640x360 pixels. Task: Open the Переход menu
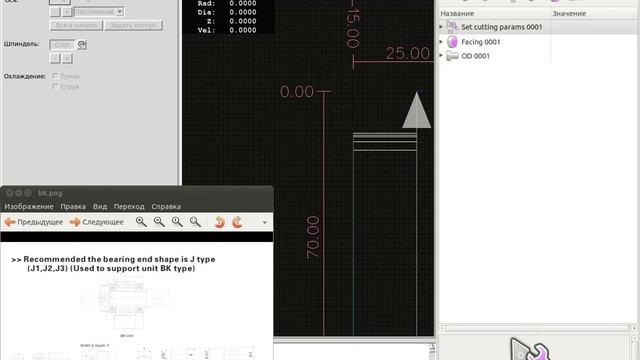(x=129, y=207)
